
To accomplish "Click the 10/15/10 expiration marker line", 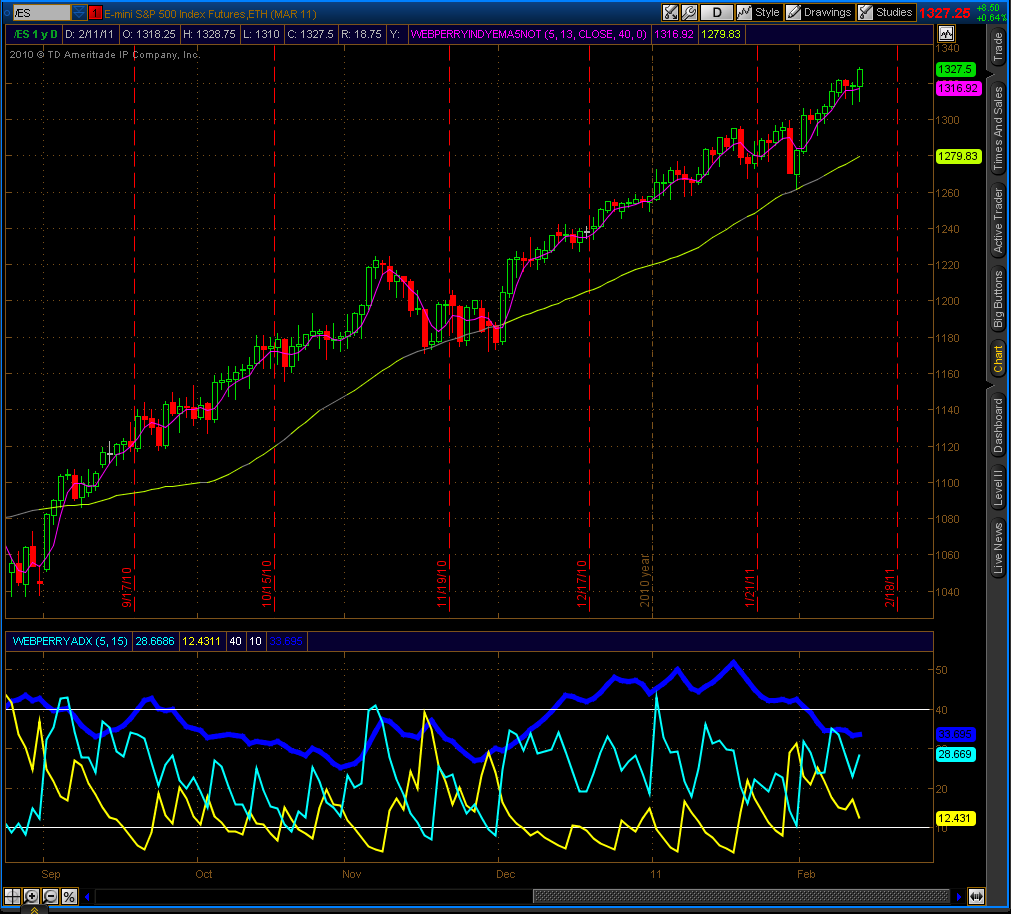I will [x=275, y=329].
